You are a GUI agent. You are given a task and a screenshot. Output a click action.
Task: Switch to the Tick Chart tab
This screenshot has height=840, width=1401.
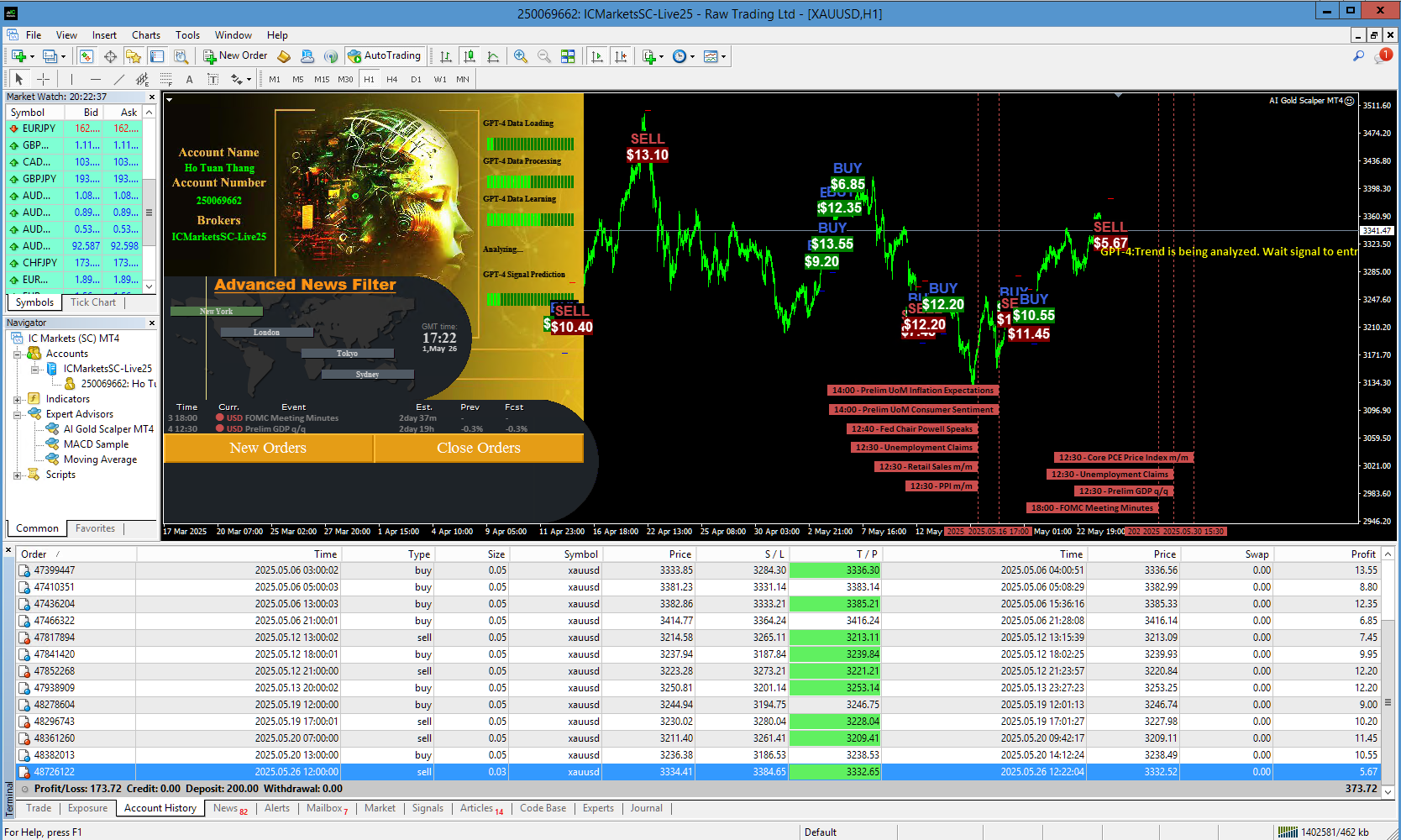point(93,302)
